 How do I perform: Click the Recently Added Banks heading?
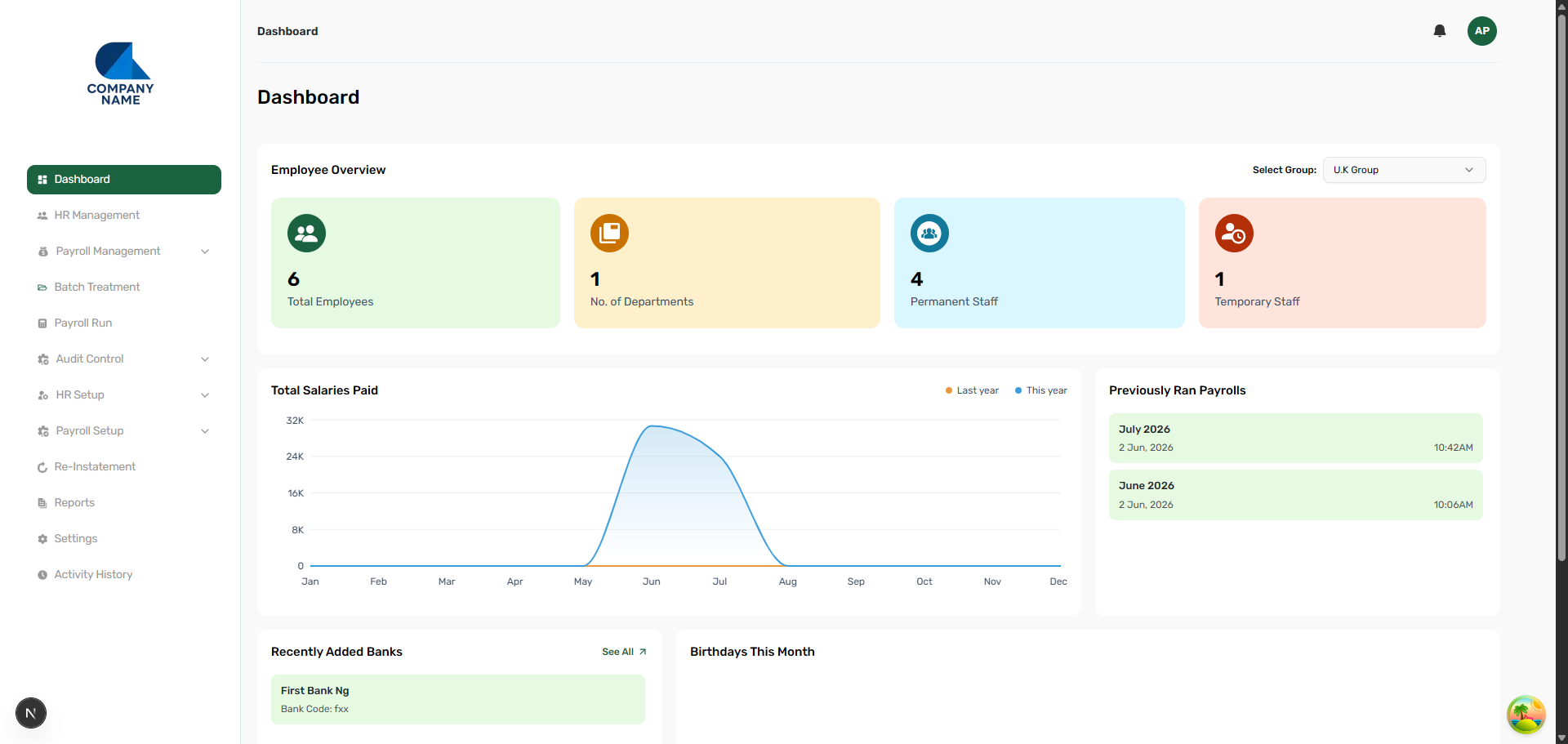tap(336, 652)
